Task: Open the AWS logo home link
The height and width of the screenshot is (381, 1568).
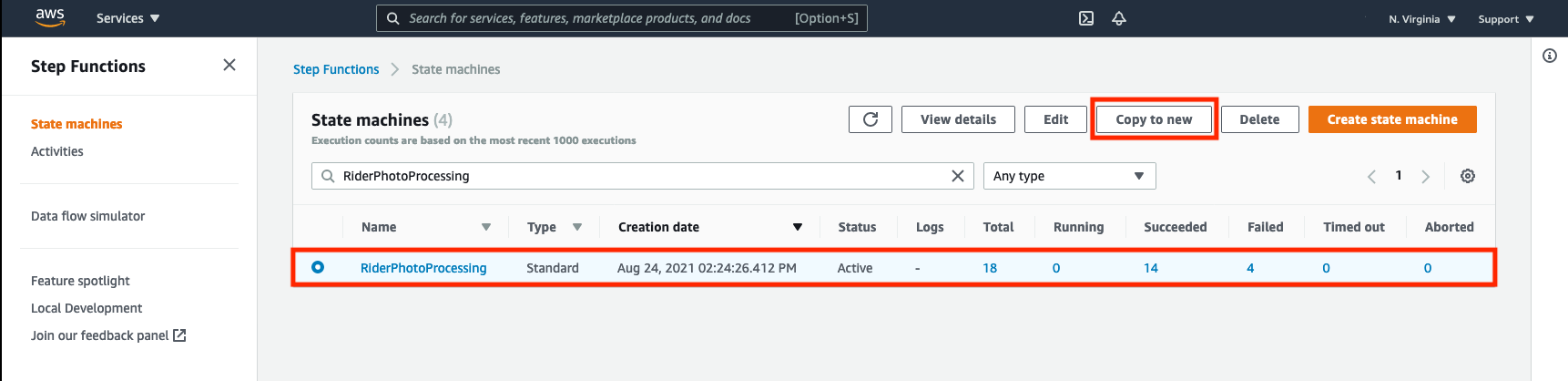Action: pos(50,18)
